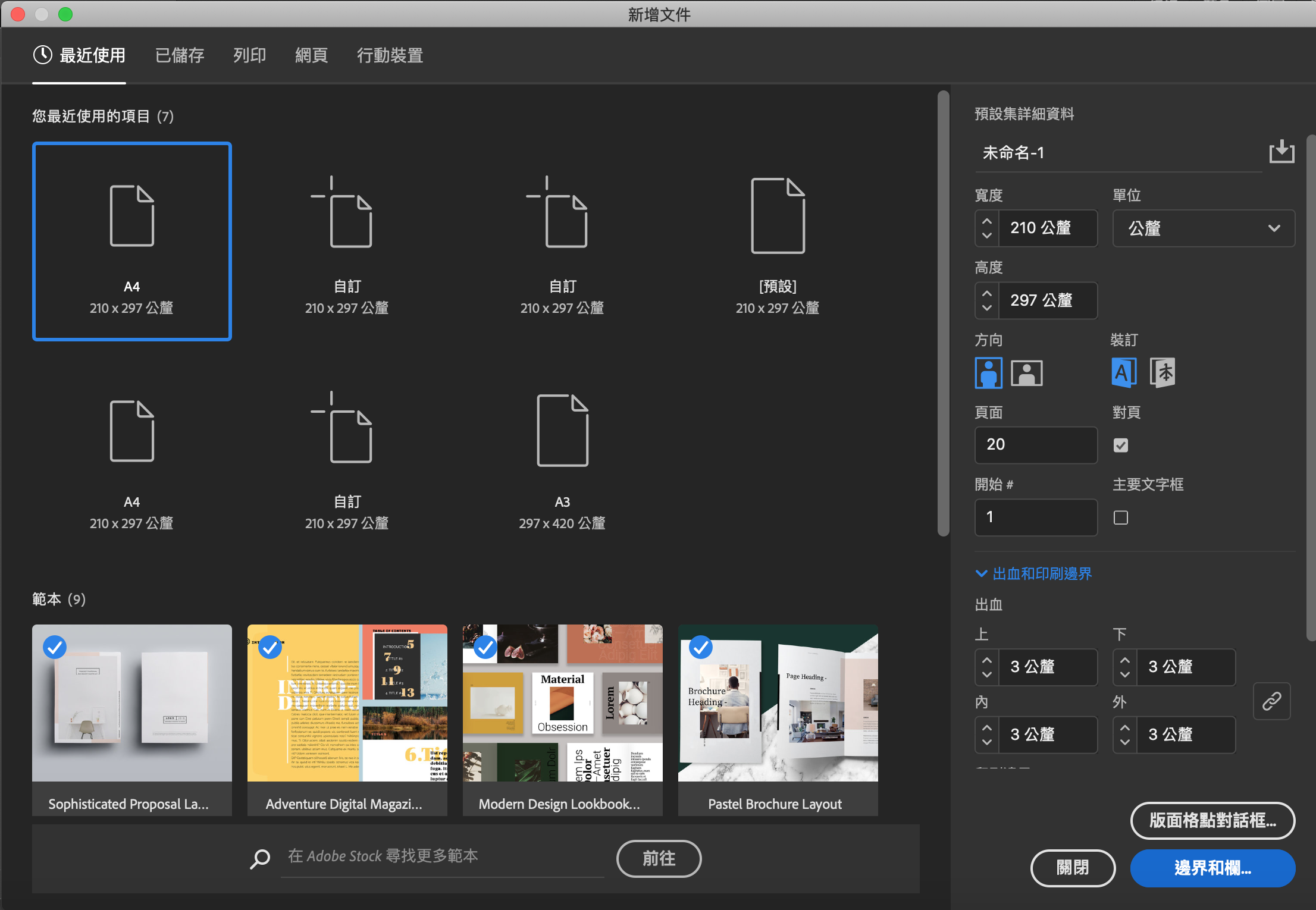Toggle checkmark on Pastel Brochure Layout template
1316x910 pixels.
(700, 647)
